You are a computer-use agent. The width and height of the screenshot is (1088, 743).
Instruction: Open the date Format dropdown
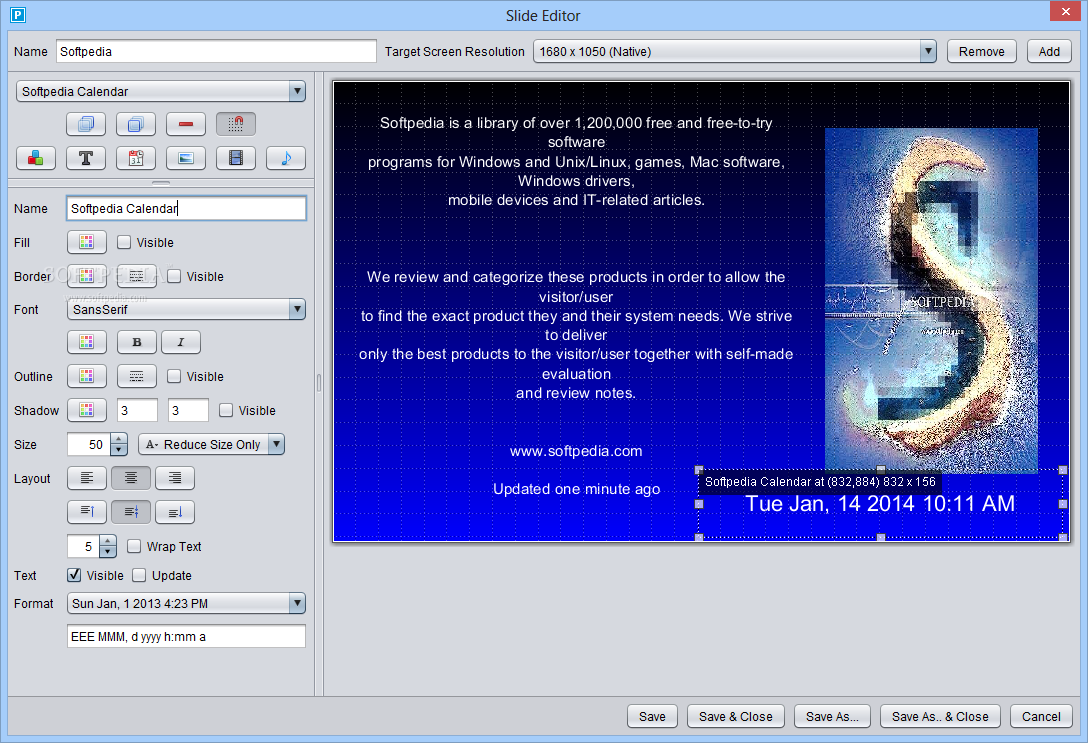click(187, 603)
